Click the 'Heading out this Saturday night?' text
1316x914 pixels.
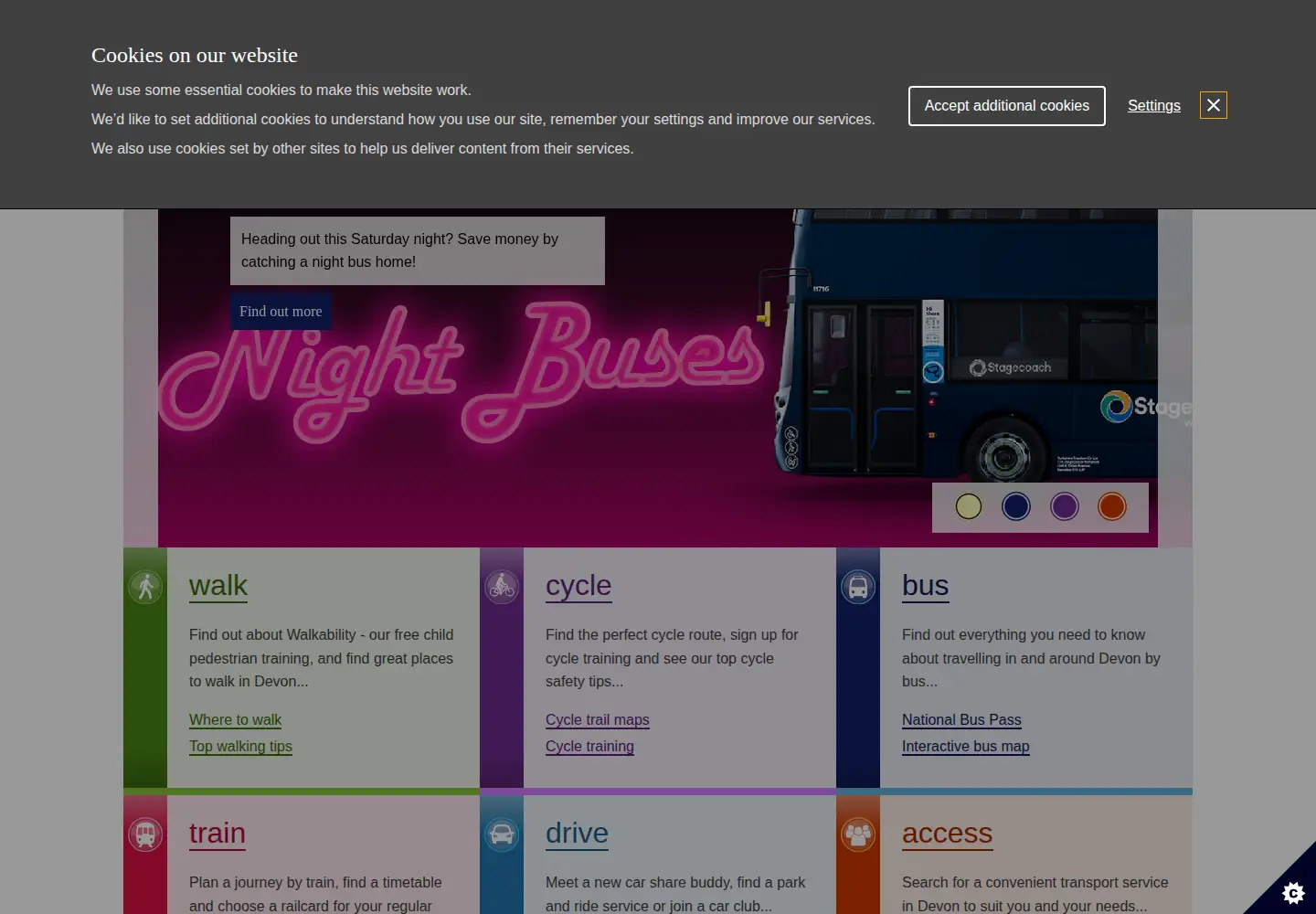pyautogui.click(x=399, y=250)
